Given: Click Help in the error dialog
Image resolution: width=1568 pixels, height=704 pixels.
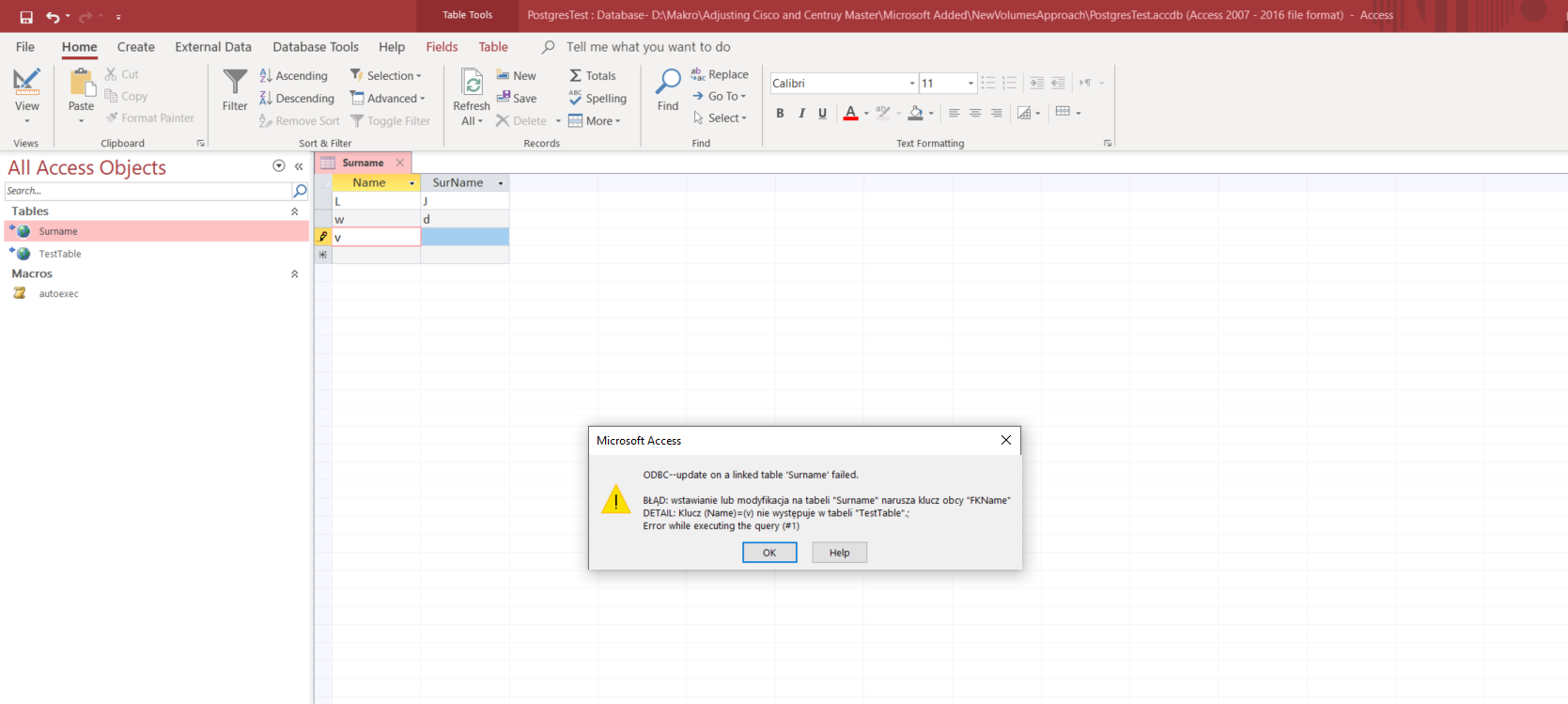Looking at the screenshot, I should coord(840,553).
